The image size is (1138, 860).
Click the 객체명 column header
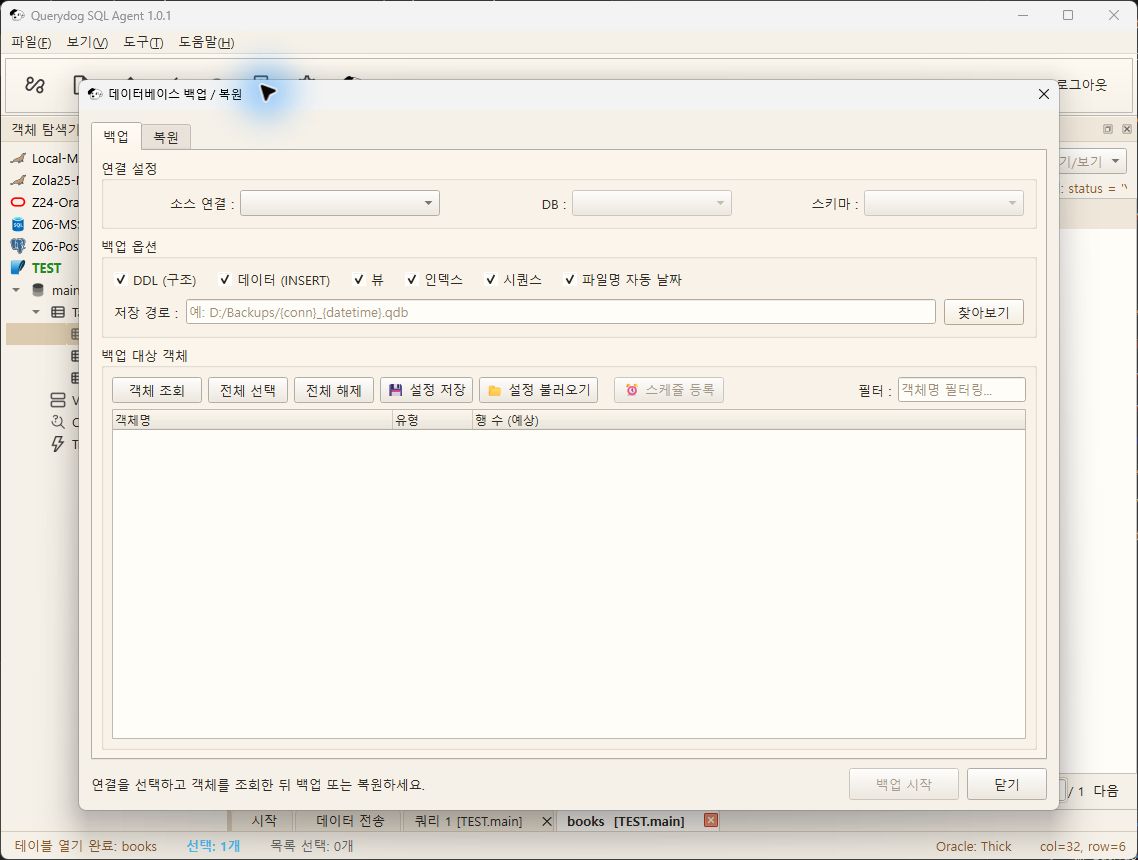coord(252,420)
